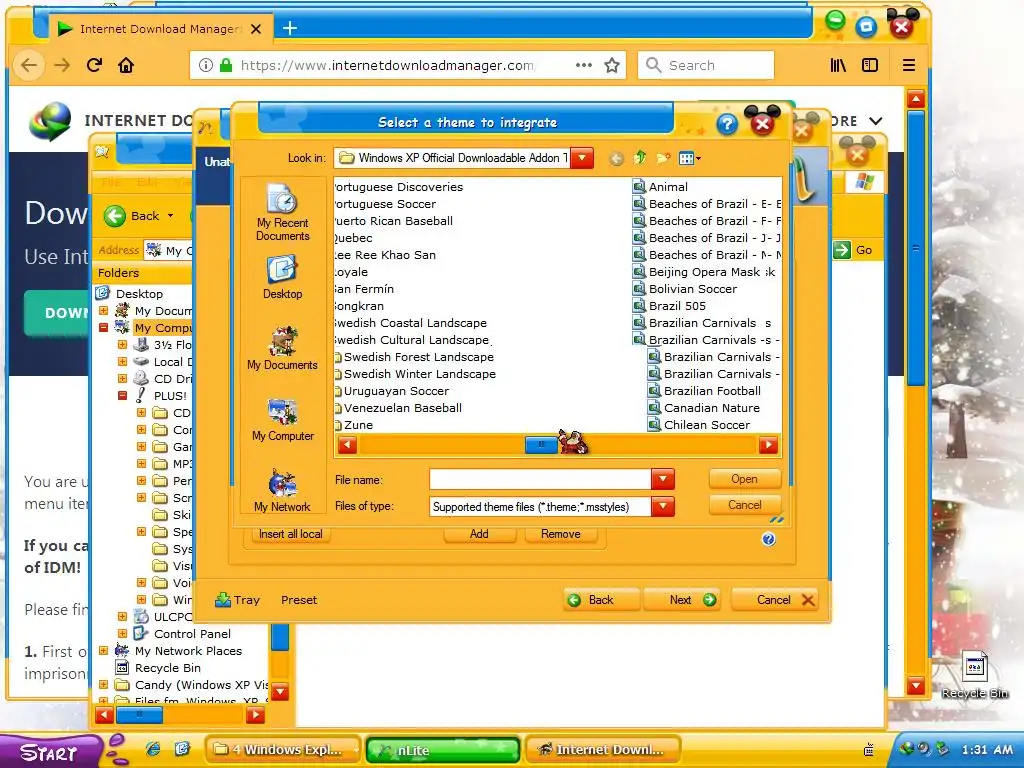Open the Start menu
The image size is (1024, 768).
pos(51,752)
